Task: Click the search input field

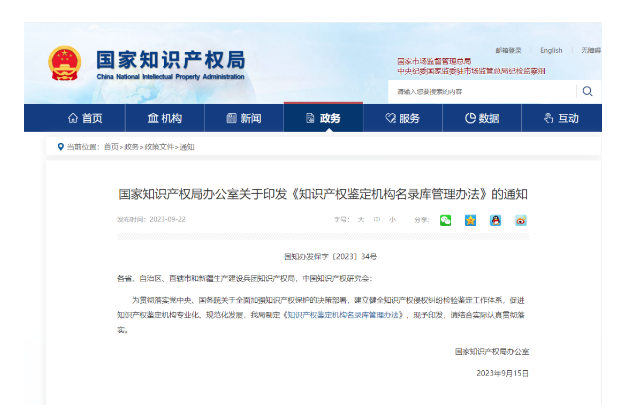Action: click(x=483, y=92)
